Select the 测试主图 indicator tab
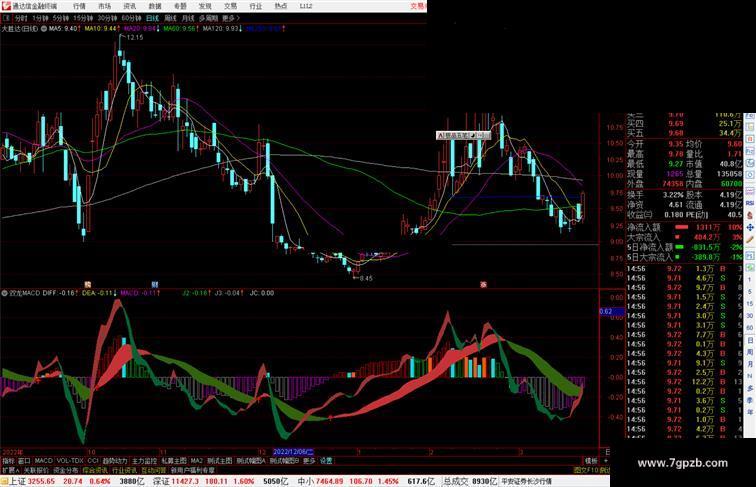756x487 pixels. (x=219, y=461)
